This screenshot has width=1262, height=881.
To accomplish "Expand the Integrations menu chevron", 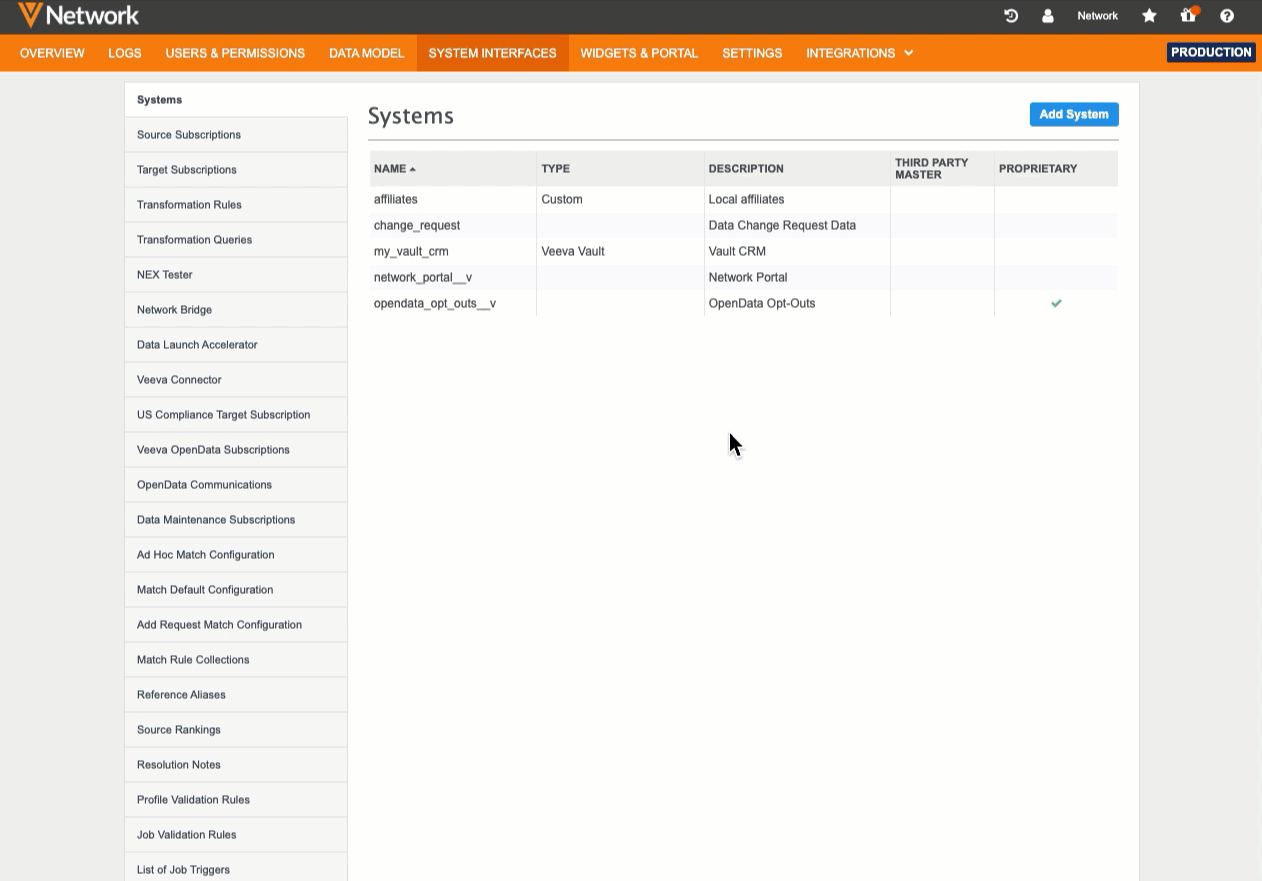I will 909,53.
